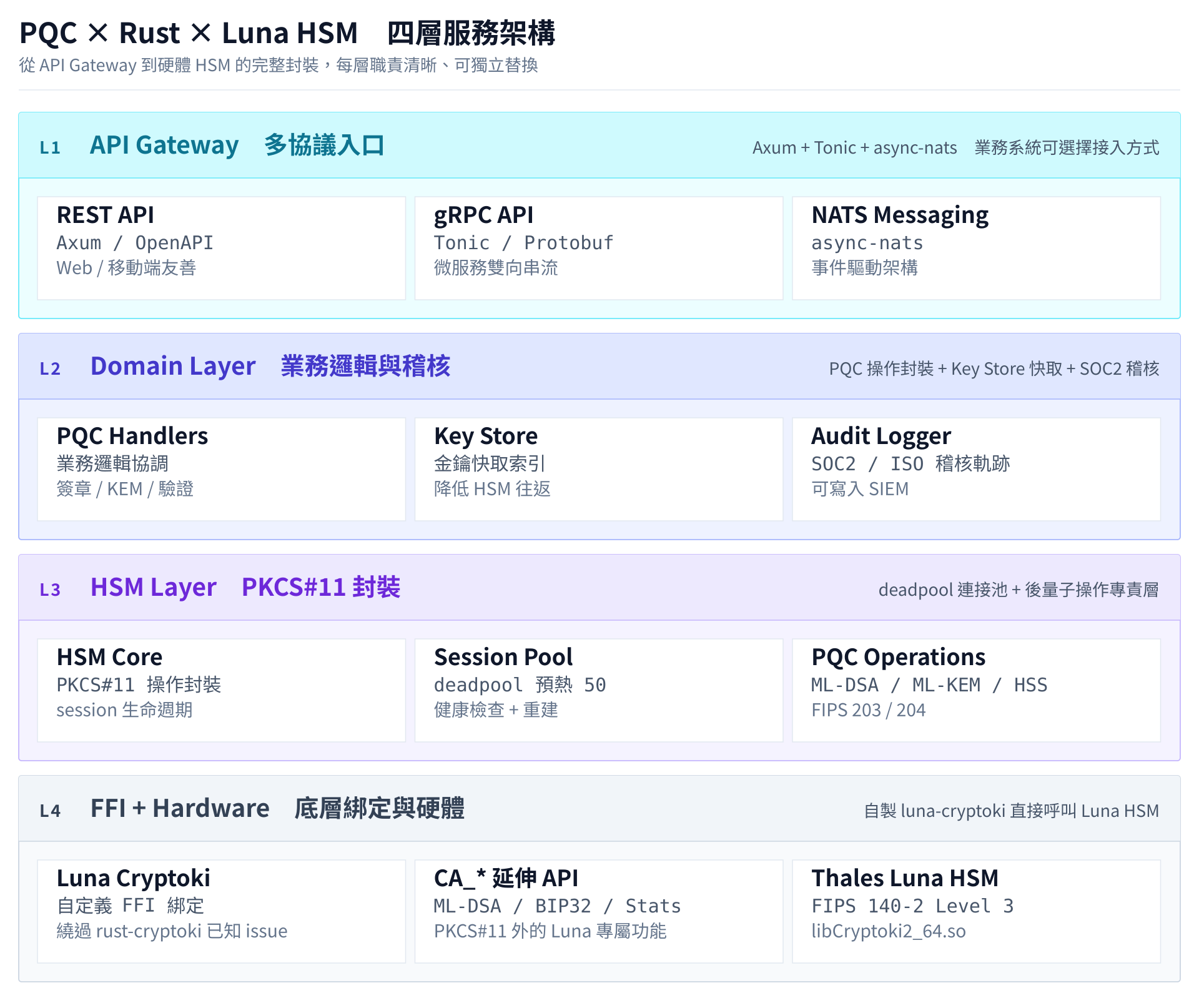Select the Luna Cryptoki card title
The image size is (1199, 1008).
[133, 878]
